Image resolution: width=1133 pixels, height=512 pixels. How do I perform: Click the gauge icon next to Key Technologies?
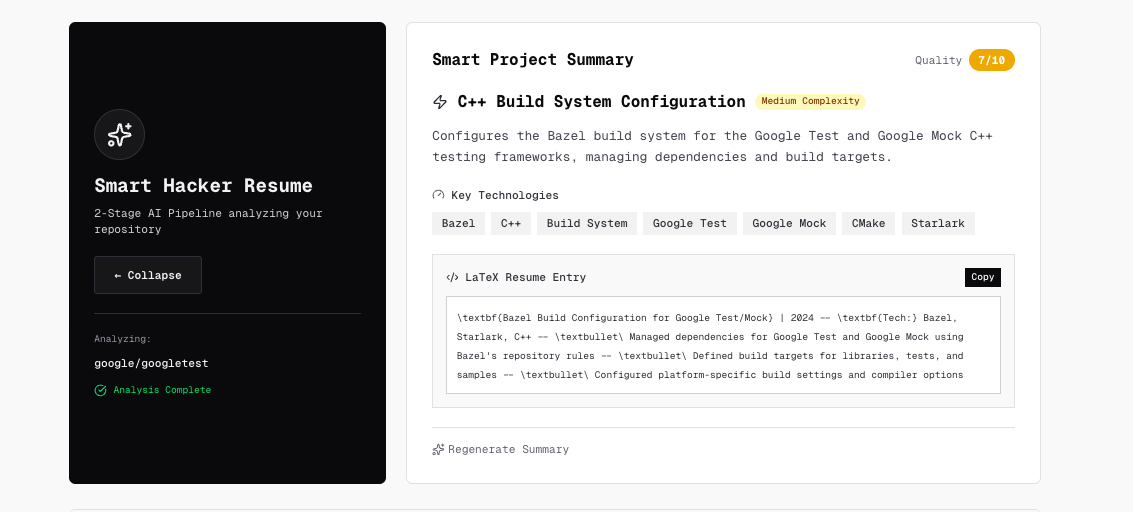click(x=438, y=195)
